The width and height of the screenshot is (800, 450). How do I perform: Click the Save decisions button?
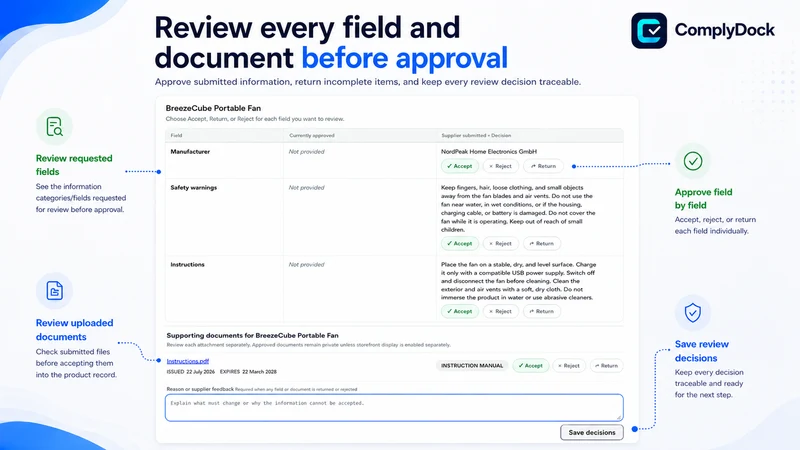tap(592, 433)
